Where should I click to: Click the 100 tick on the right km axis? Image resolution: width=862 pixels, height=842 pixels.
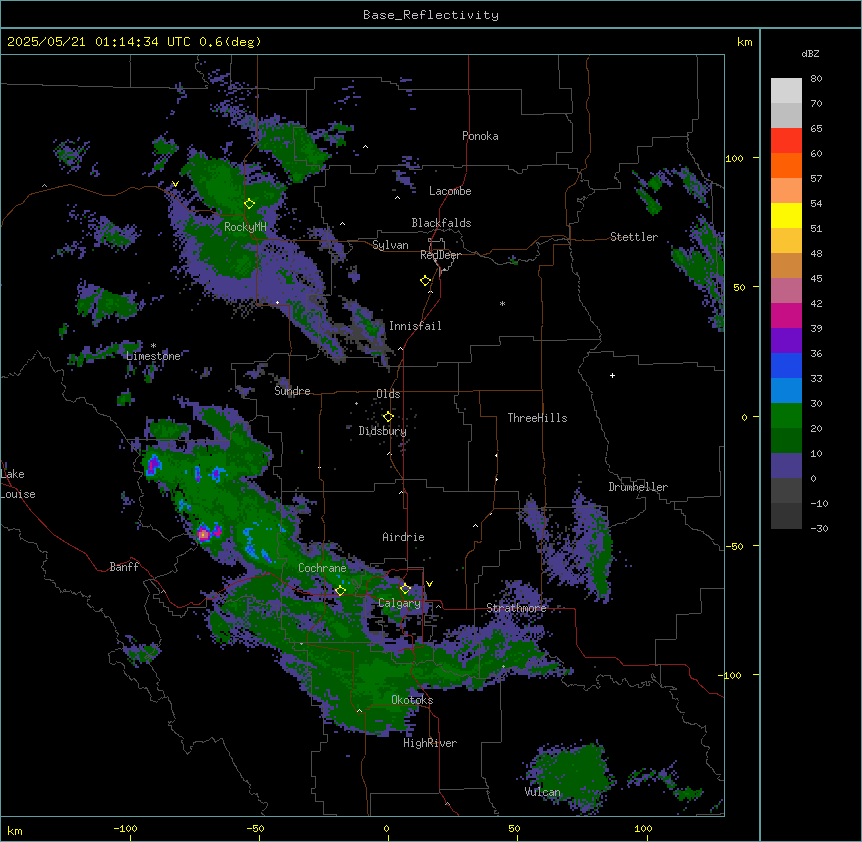734,158
